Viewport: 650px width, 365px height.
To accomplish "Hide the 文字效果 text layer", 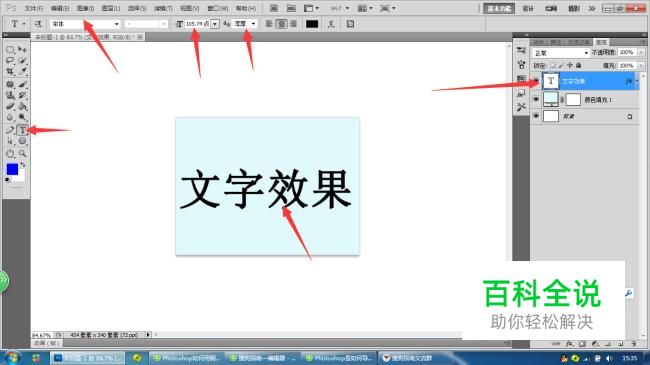I will coord(536,81).
